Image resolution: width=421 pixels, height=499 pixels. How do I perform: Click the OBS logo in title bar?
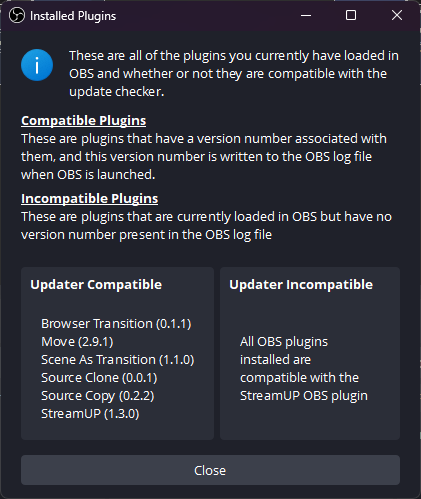tap(17, 15)
